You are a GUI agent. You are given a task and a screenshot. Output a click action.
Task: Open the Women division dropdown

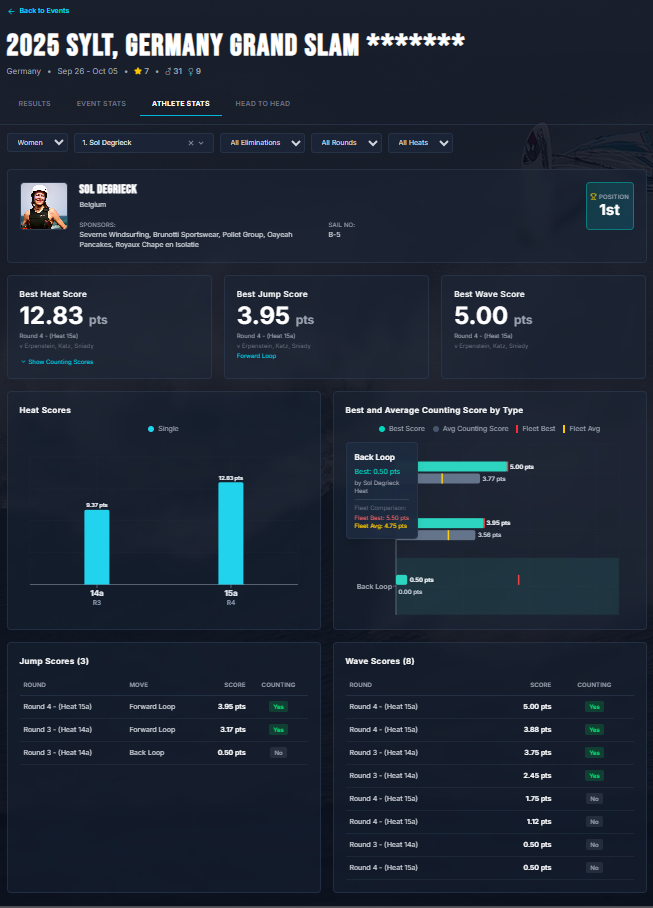tap(38, 142)
